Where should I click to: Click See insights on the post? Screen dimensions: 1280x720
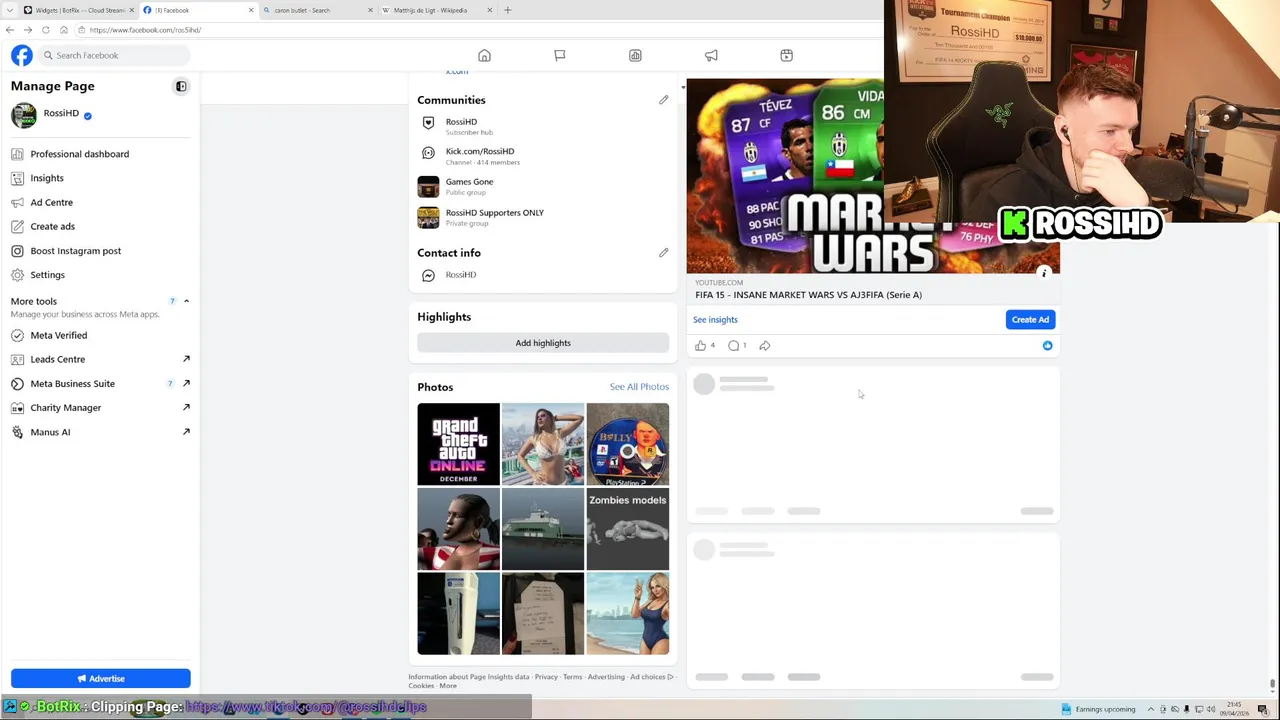(x=715, y=320)
